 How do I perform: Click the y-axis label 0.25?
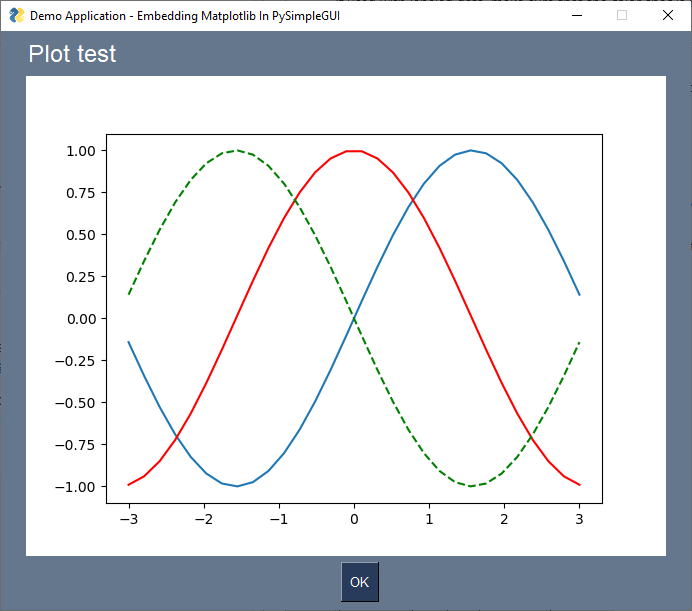(x=81, y=277)
